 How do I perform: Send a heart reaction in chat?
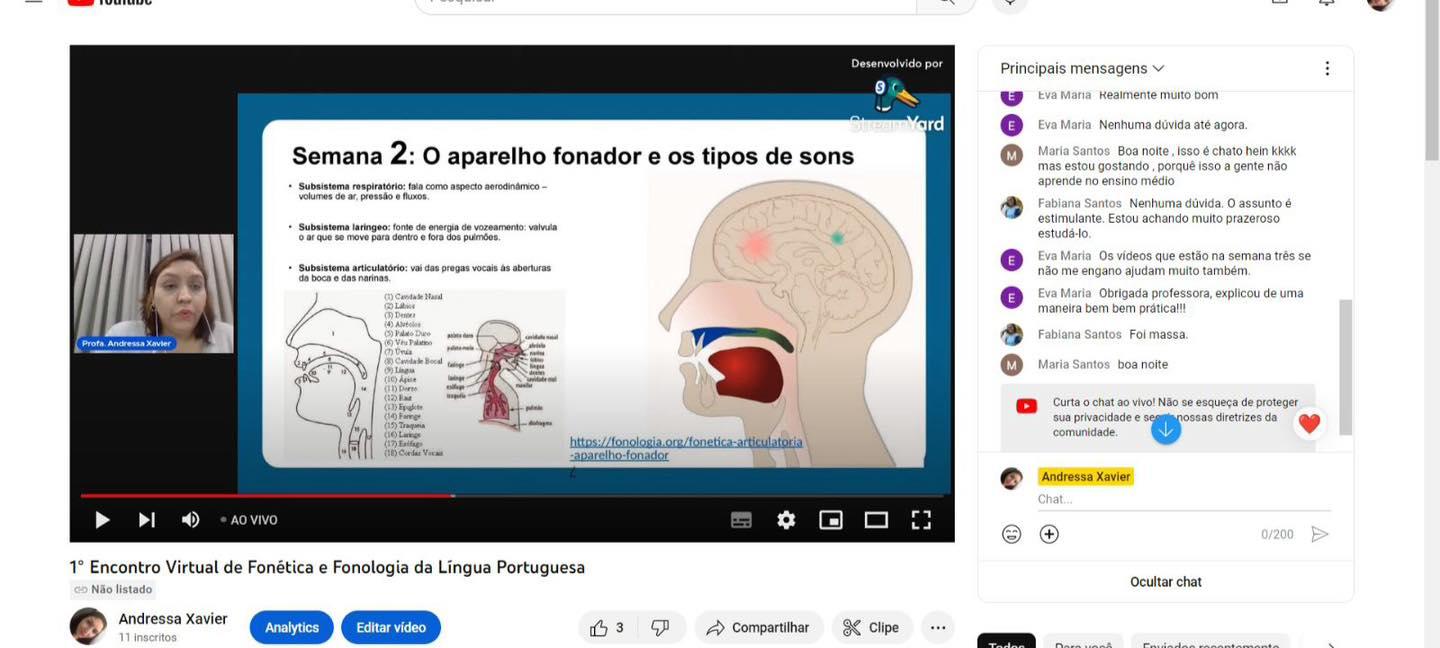(x=1309, y=424)
